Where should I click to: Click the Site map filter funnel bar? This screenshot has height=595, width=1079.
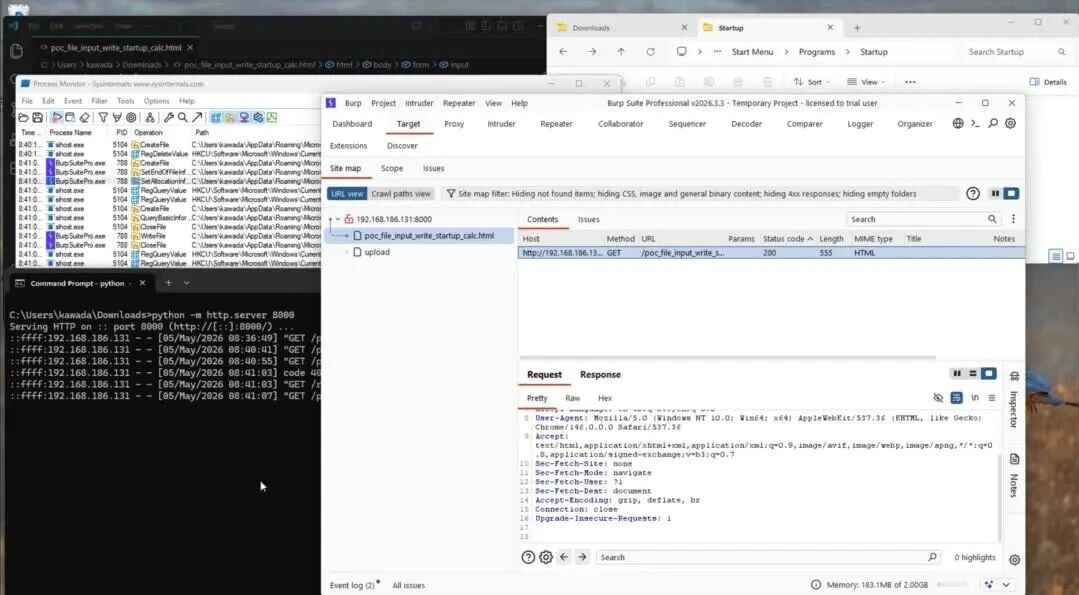(x=701, y=194)
